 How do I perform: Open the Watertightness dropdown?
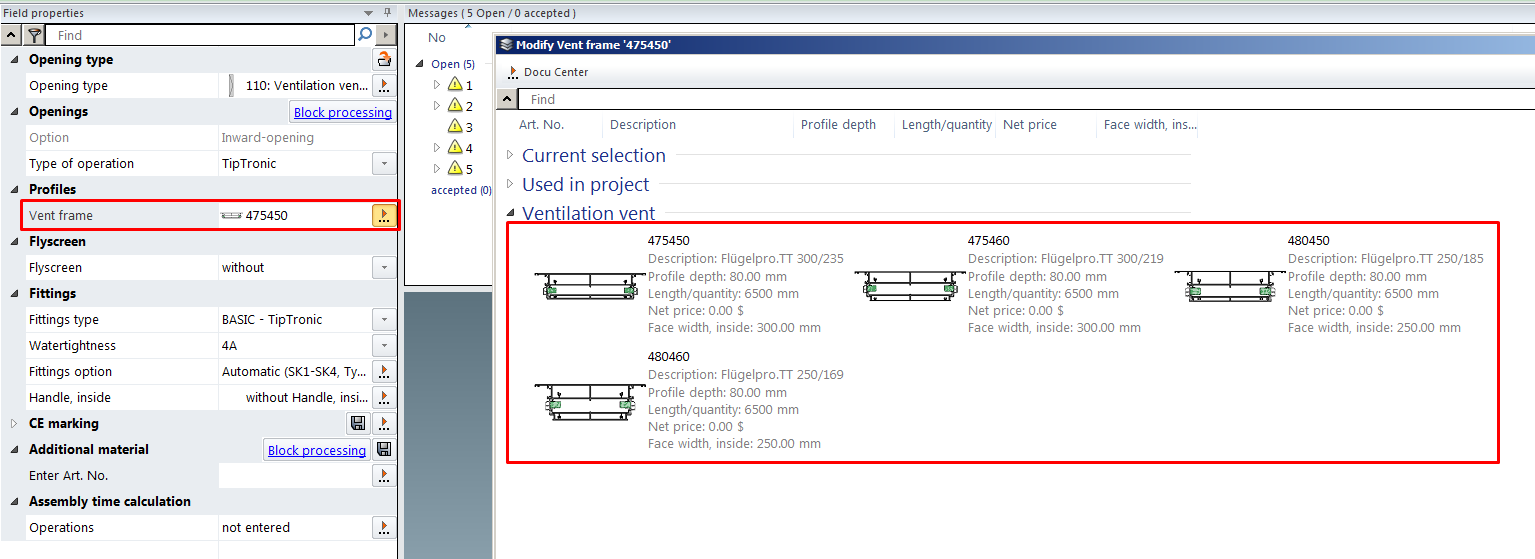pos(384,346)
